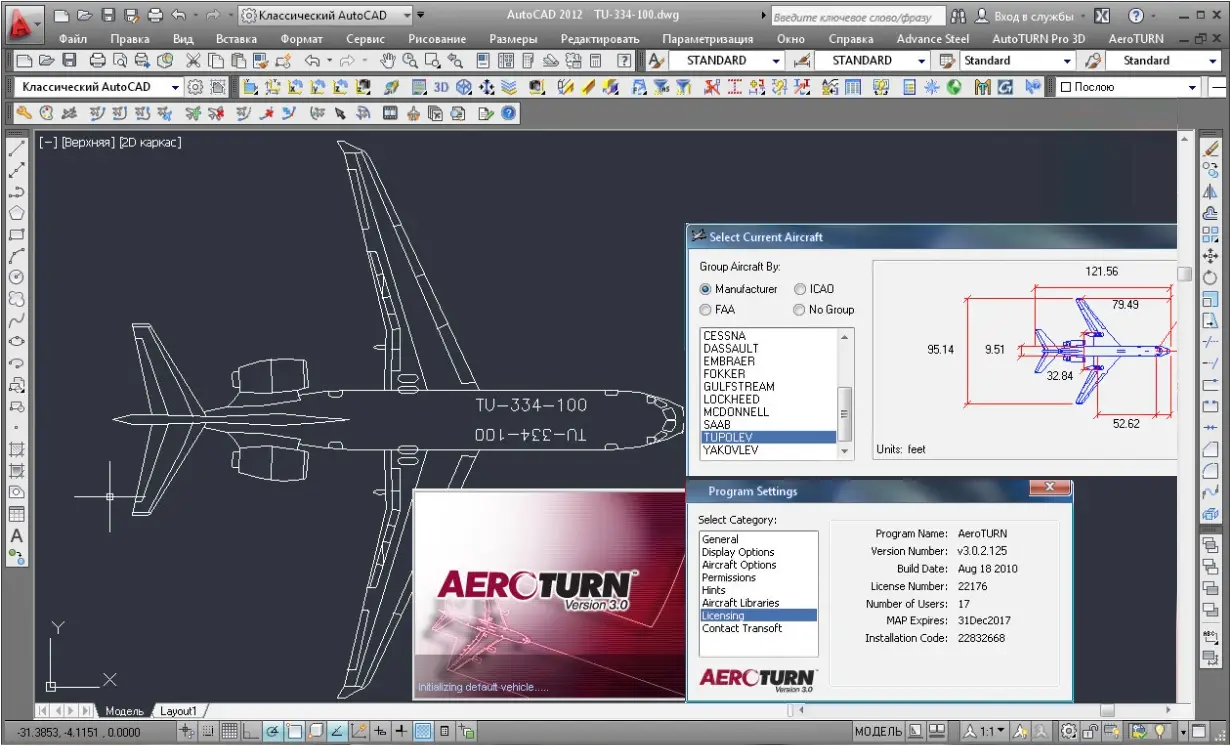
Task: Select the Polyline tool in Draw toolbar
Action: [x=16, y=192]
